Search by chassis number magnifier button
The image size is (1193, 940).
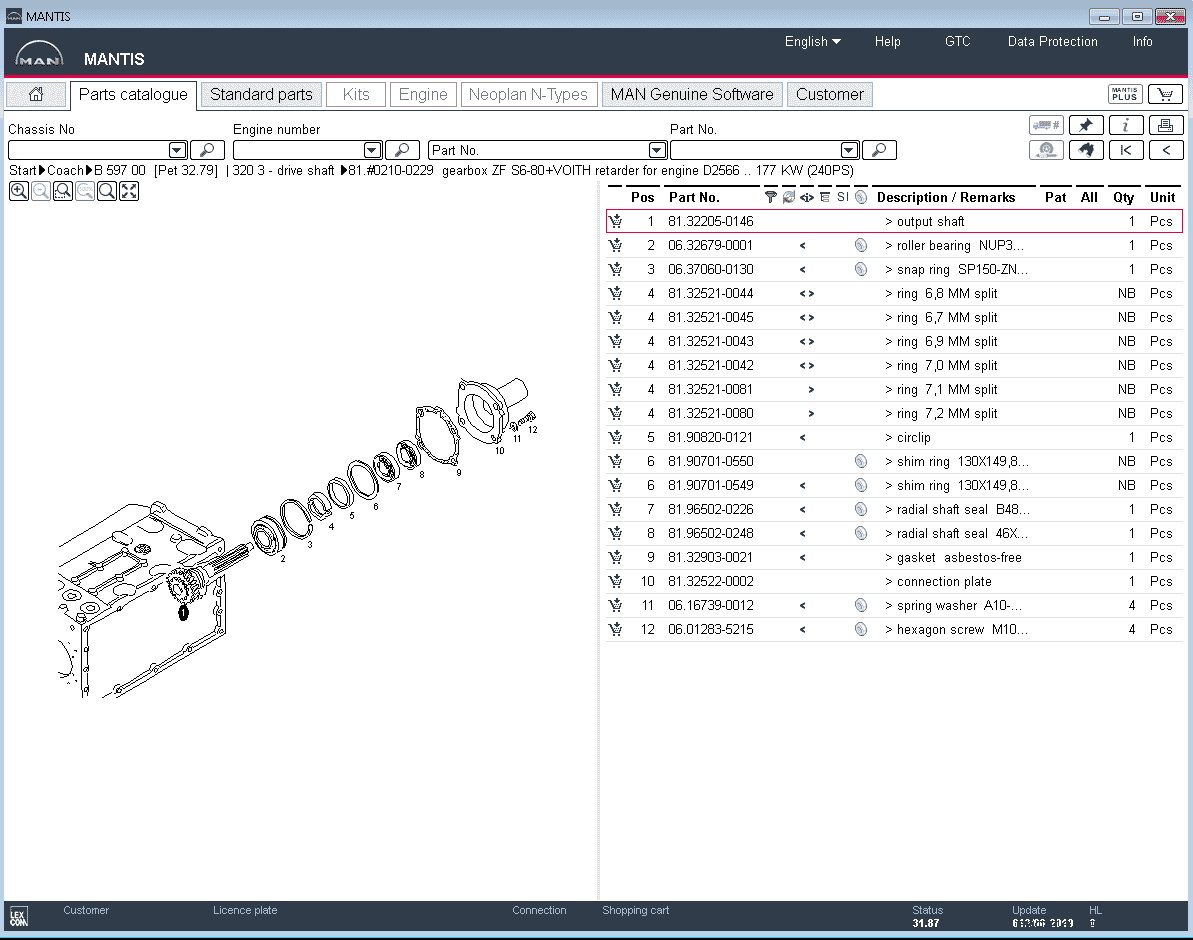[x=207, y=150]
